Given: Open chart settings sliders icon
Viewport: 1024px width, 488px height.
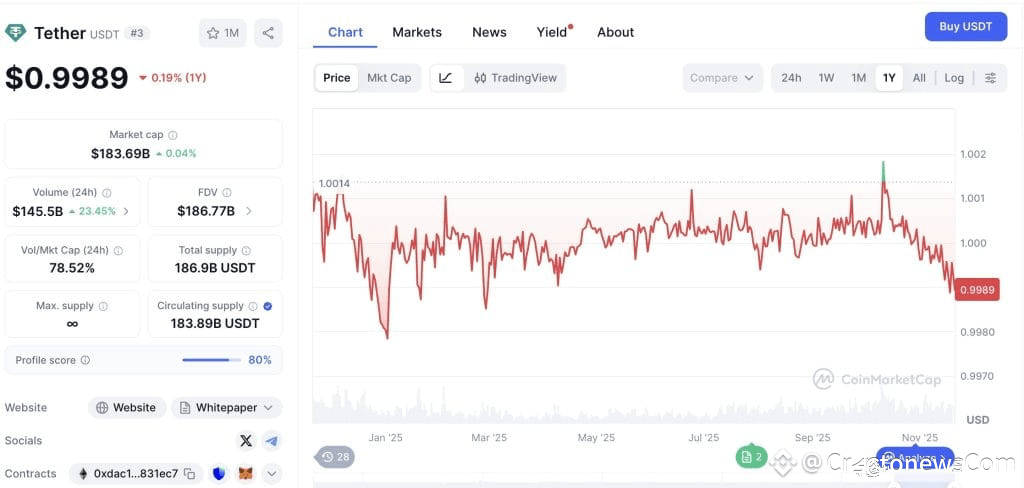Looking at the screenshot, I should tap(990, 78).
